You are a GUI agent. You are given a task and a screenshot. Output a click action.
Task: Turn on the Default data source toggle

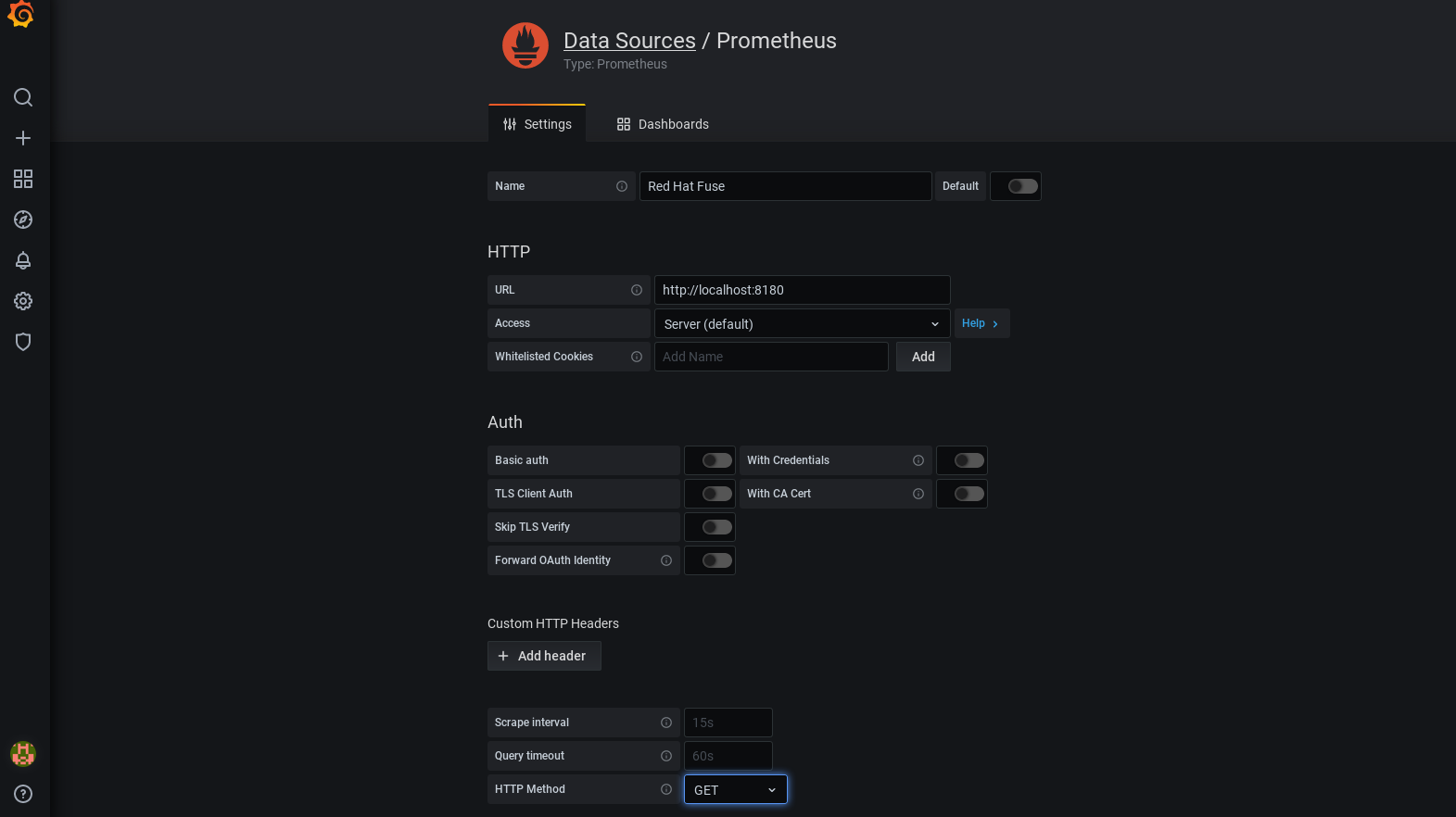(1022, 186)
